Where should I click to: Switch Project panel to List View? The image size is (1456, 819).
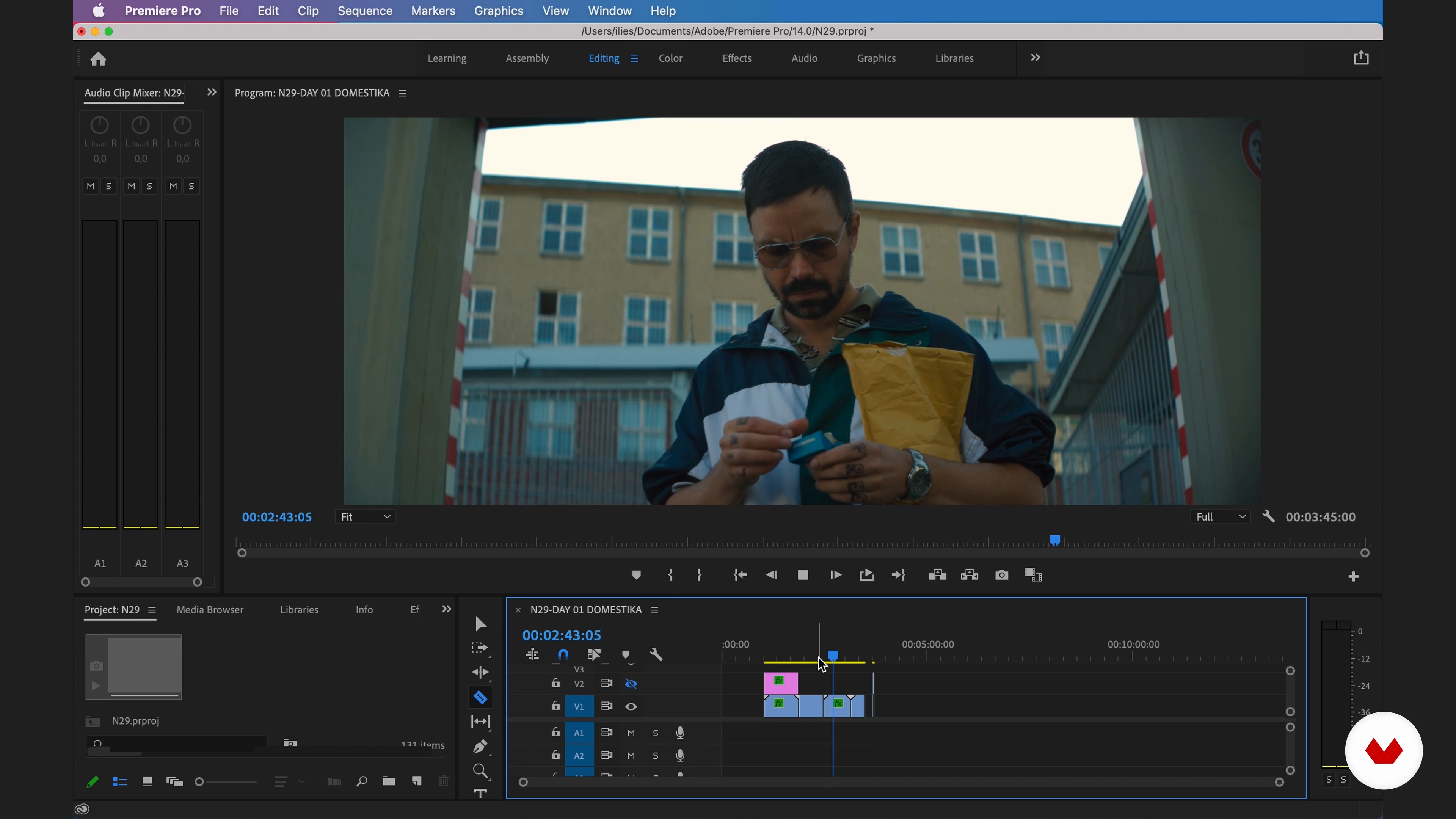tap(120, 782)
